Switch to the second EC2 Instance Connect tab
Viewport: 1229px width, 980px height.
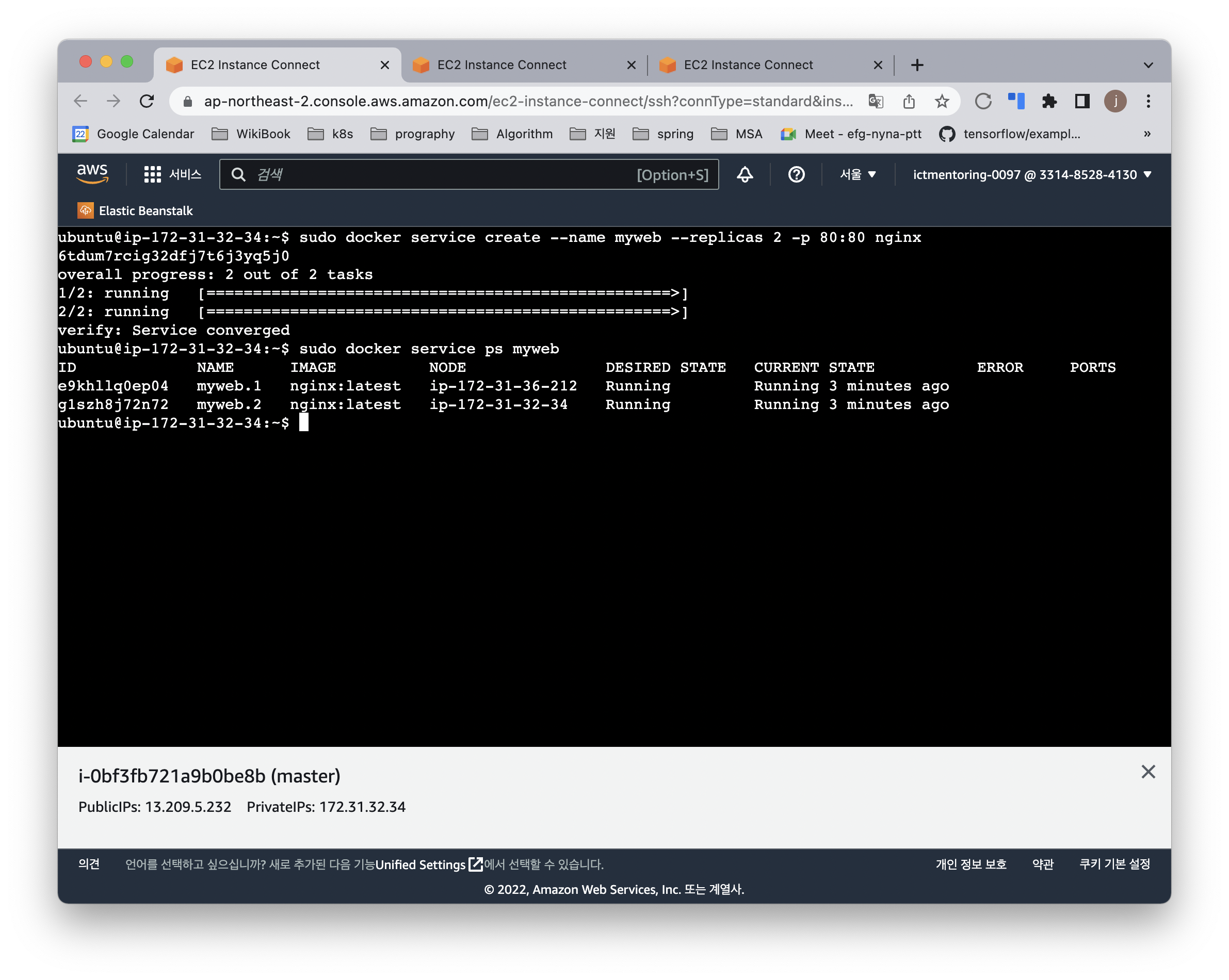coord(502,65)
